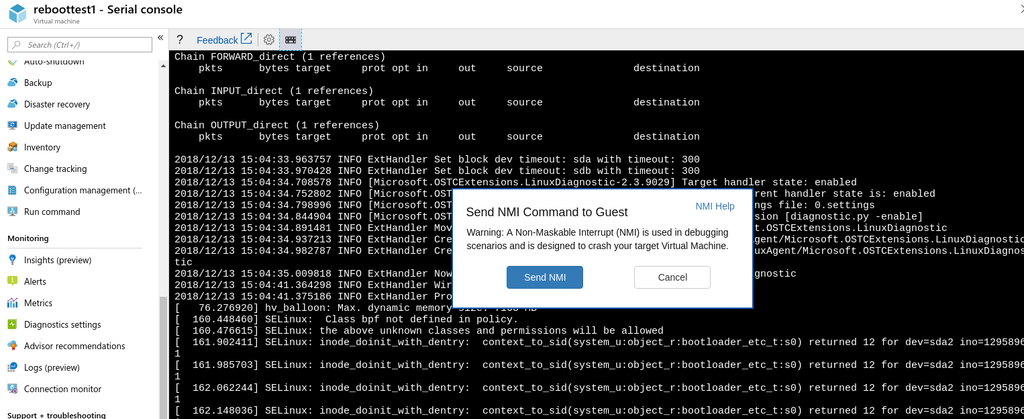Click the Diagnostics settings icon
Screen dimensions: 1024x419
(12, 324)
